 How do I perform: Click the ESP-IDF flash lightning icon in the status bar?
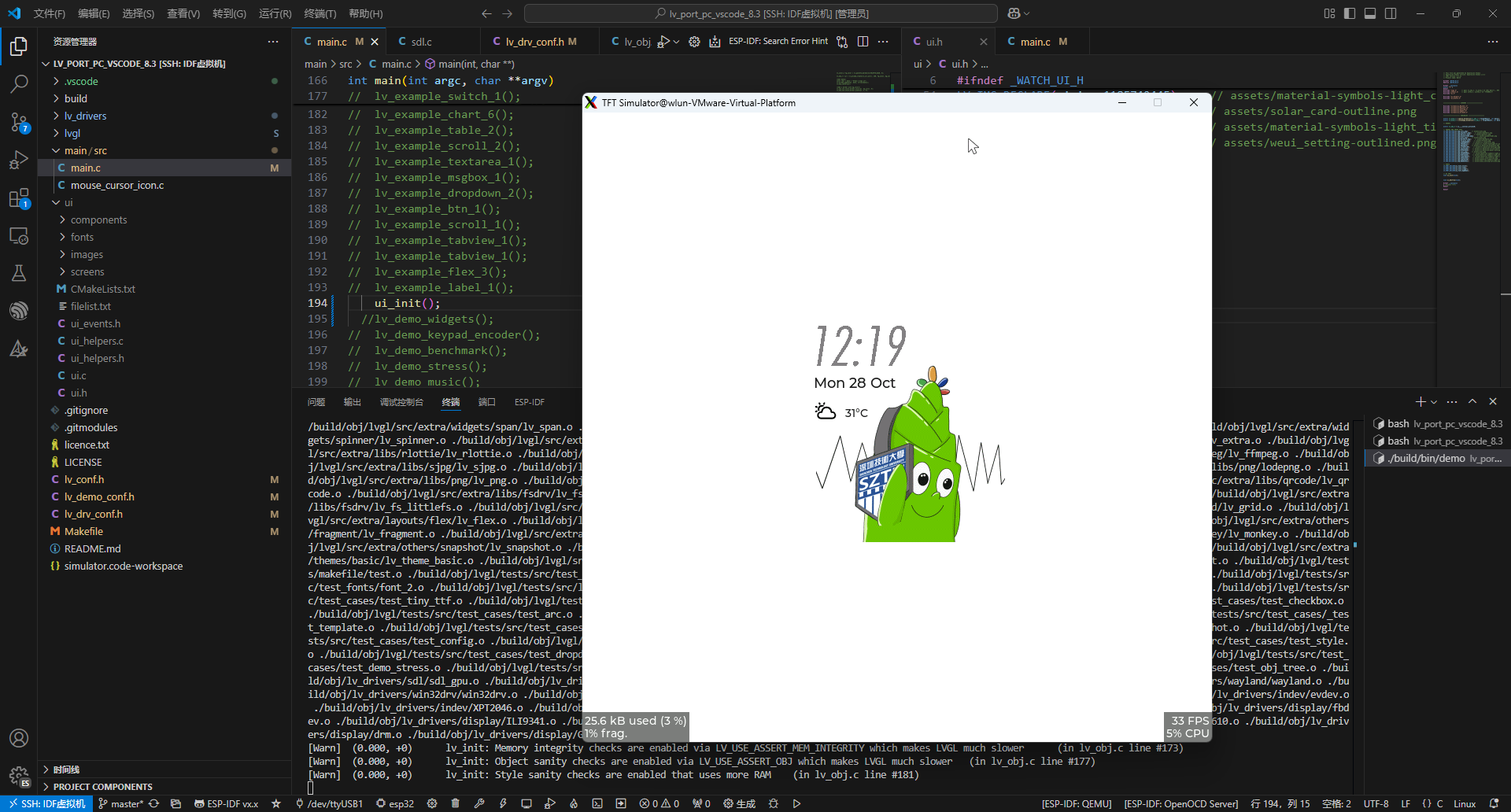click(503, 803)
